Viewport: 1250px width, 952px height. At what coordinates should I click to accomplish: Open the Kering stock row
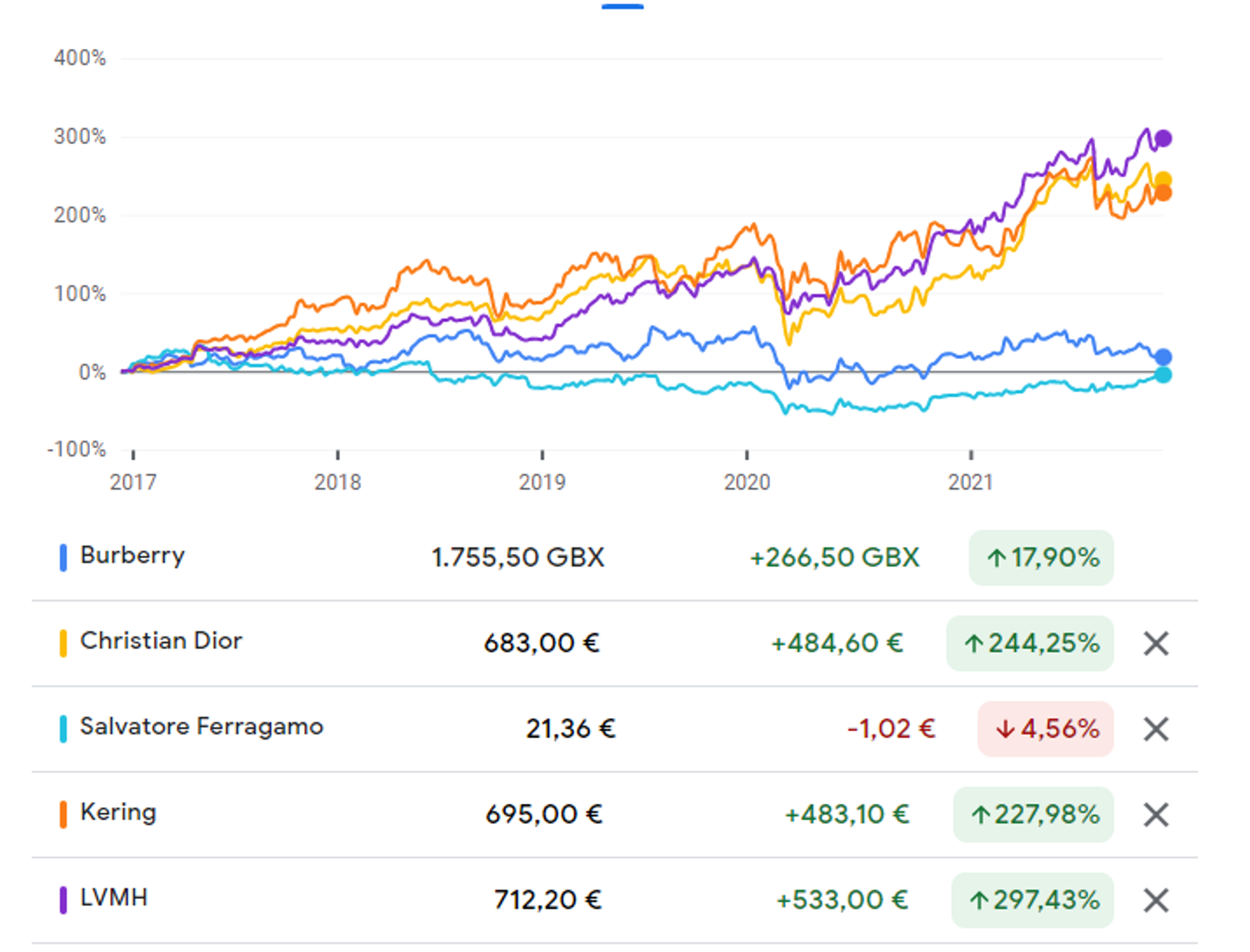tap(615, 815)
